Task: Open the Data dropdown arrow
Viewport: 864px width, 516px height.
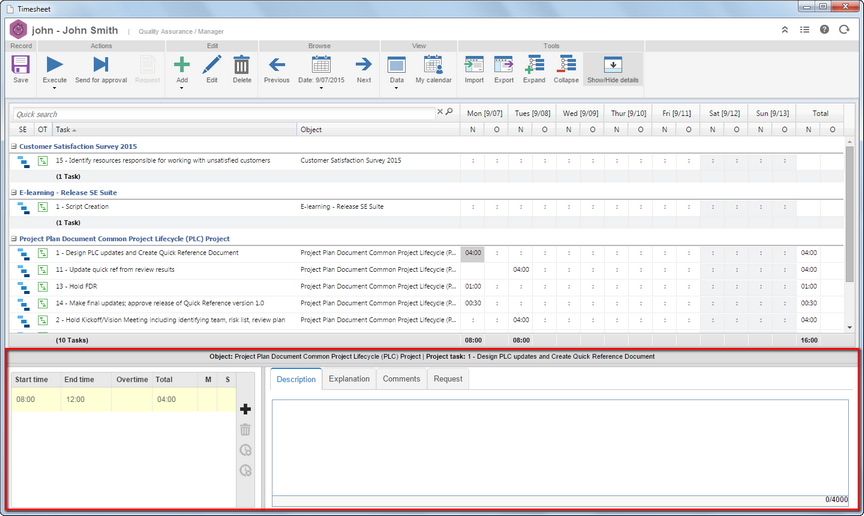Action: [x=397, y=88]
